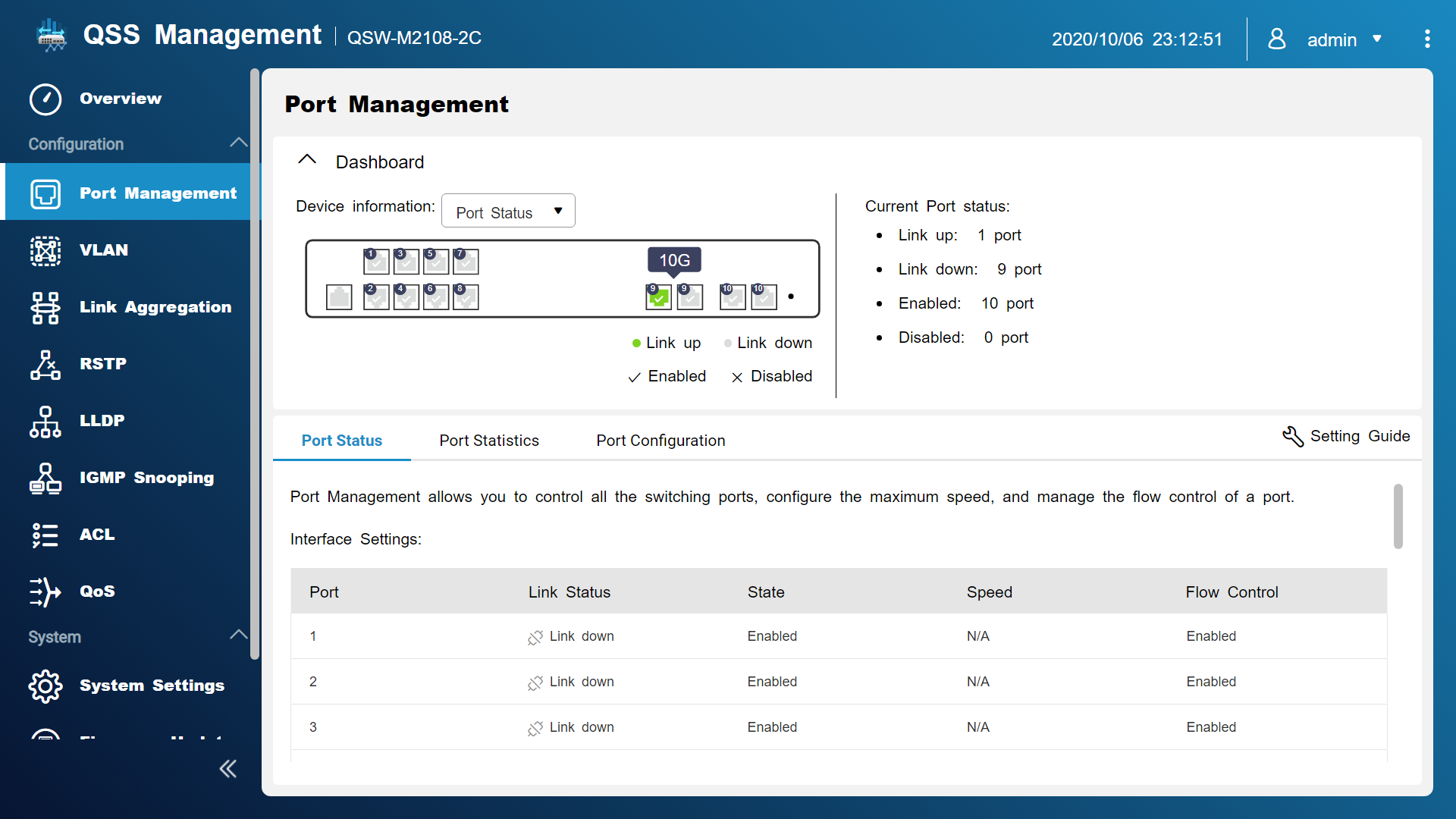Image resolution: width=1456 pixels, height=819 pixels.
Task: Open System Settings gear icon
Action: (45, 686)
